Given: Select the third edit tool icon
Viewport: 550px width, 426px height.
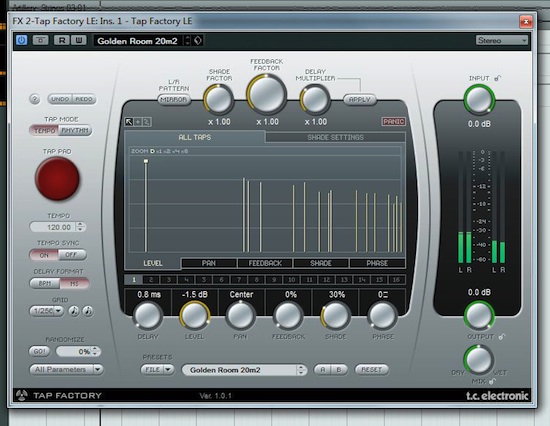Looking at the screenshot, I should pos(147,122).
